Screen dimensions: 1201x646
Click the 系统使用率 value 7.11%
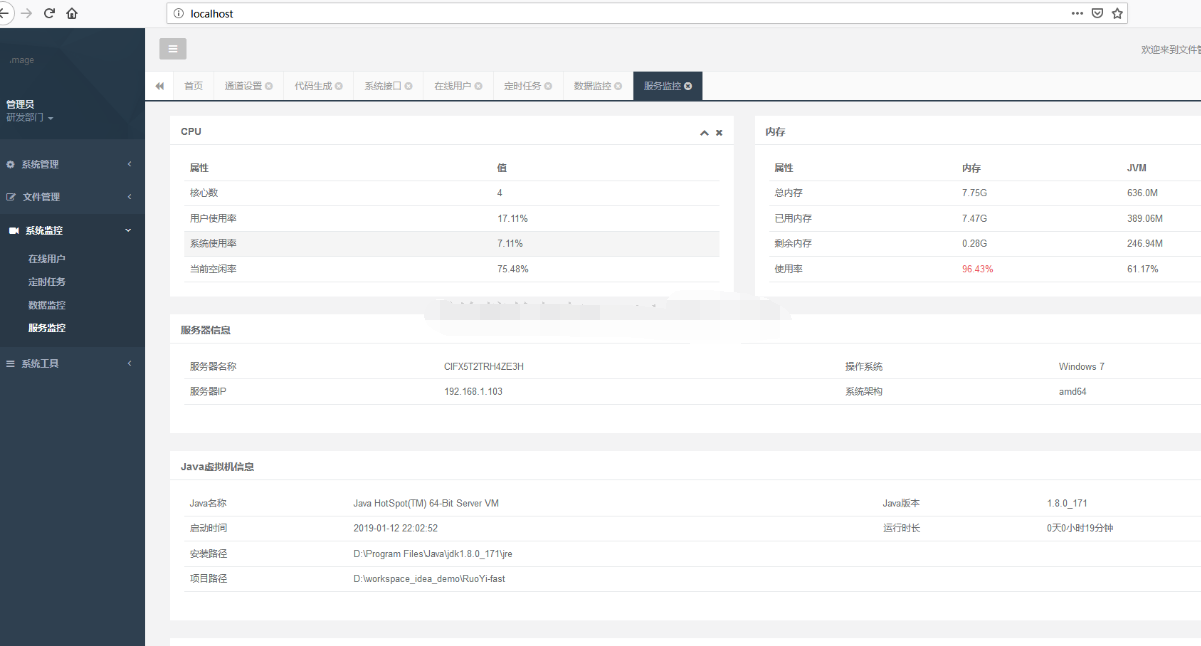tap(510, 244)
